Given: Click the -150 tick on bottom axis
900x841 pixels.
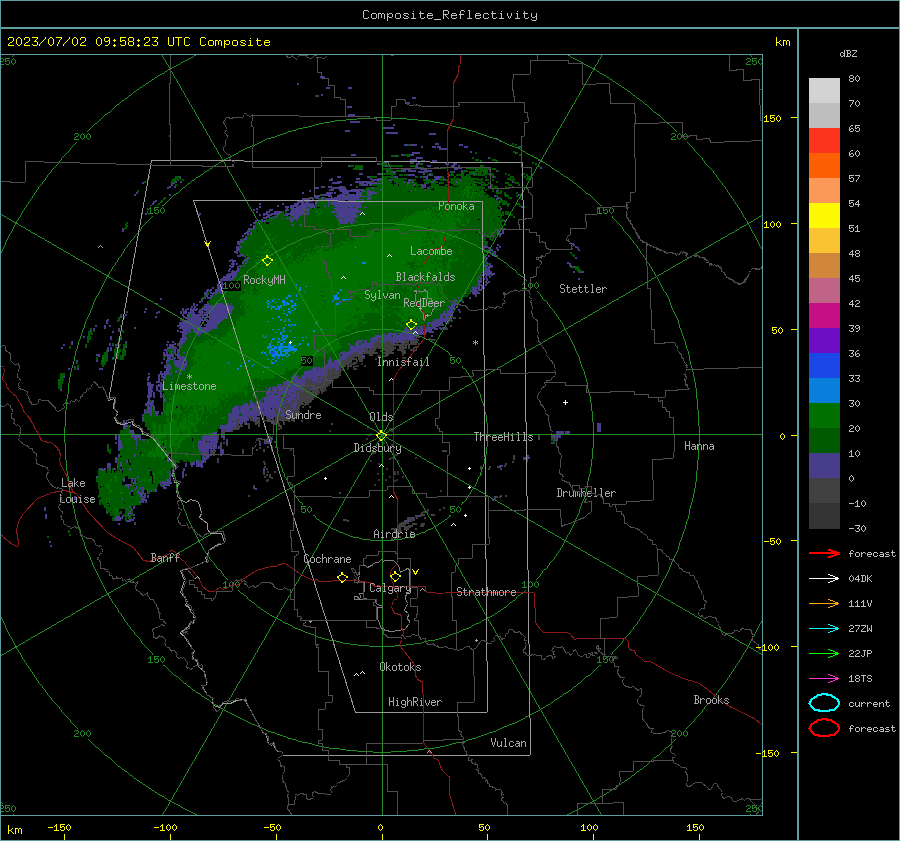Looking at the screenshot, I should click(59, 827).
